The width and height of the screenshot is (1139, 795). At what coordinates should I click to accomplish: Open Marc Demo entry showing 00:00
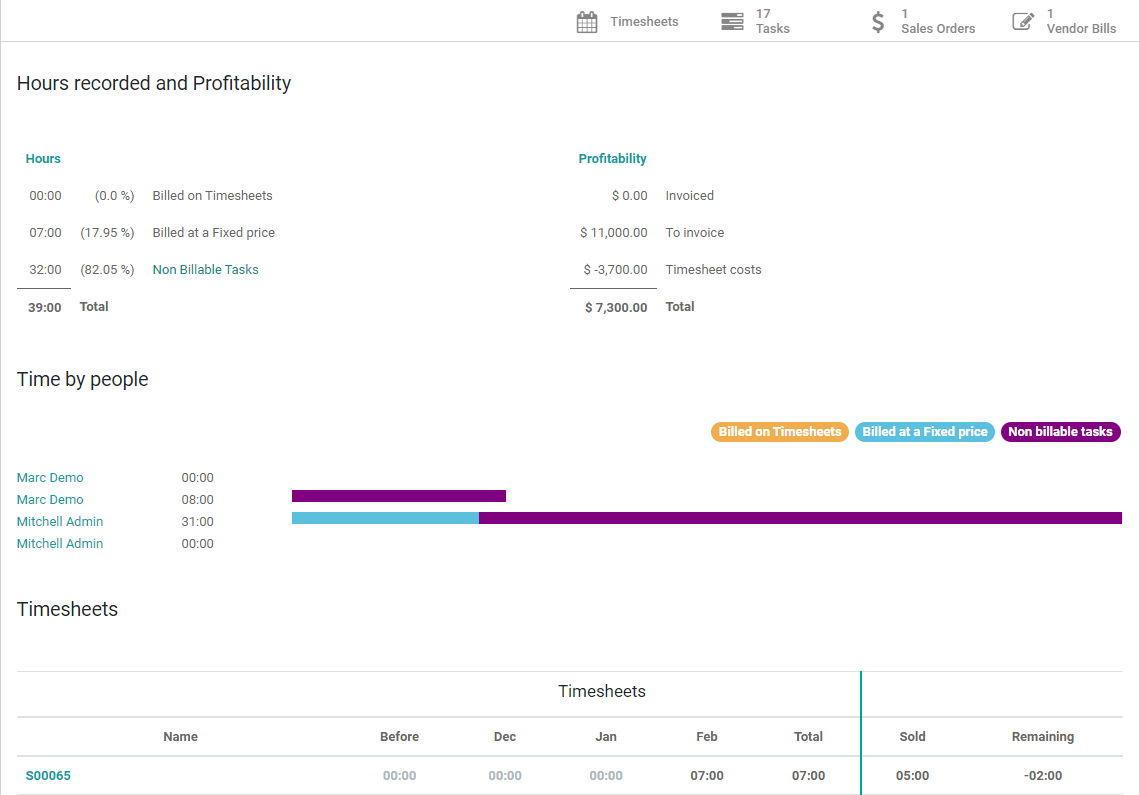[x=50, y=477]
